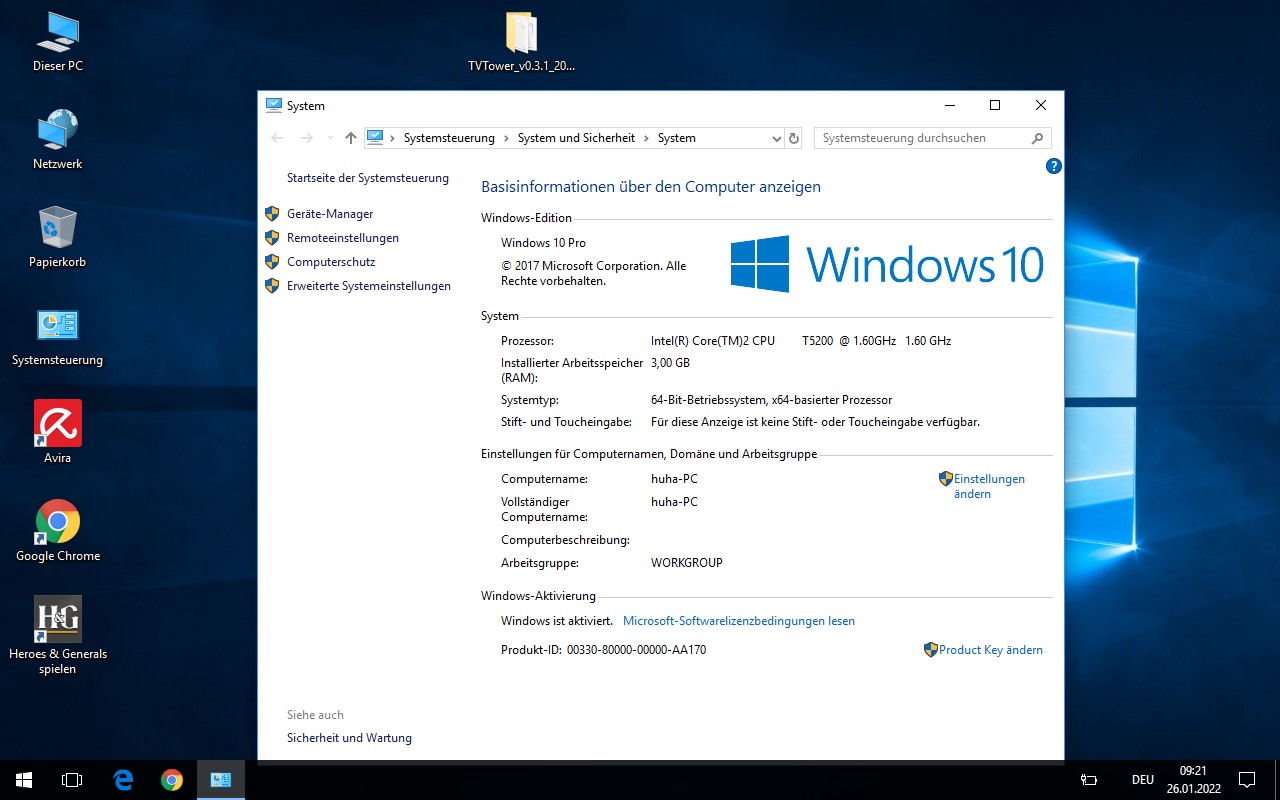Open the notification center icon
Screen dimensions: 1280x800
point(1247,780)
